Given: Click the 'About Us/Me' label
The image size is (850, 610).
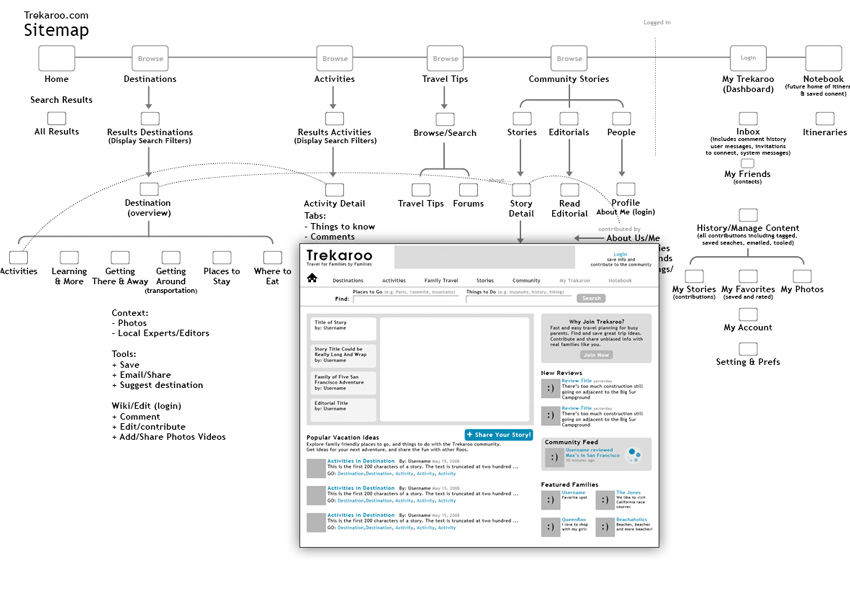Looking at the screenshot, I should tap(633, 238).
